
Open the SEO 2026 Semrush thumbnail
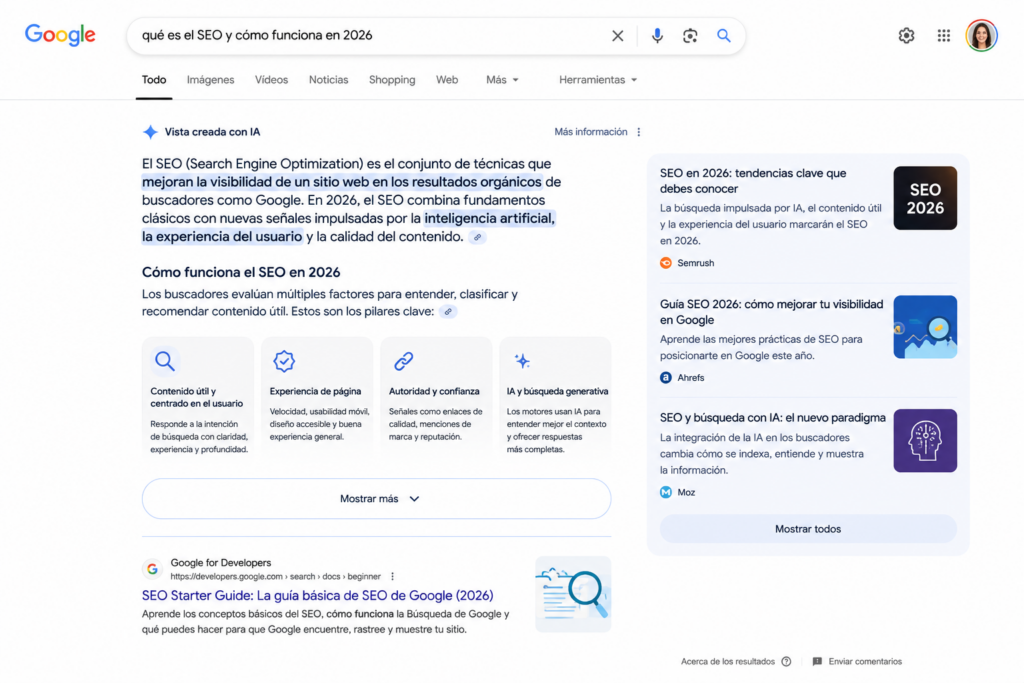tap(925, 198)
